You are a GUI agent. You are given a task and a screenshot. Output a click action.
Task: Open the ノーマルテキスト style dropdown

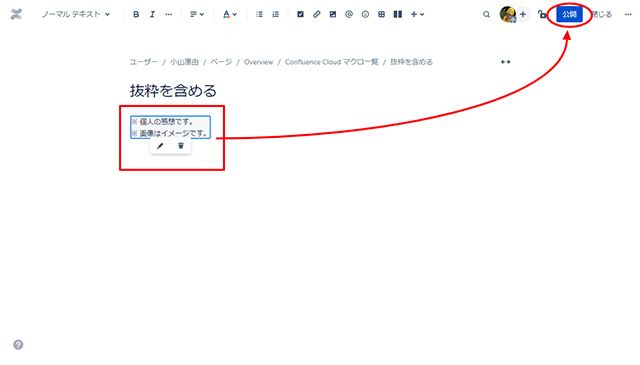pyautogui.click(x=76, y=14)
